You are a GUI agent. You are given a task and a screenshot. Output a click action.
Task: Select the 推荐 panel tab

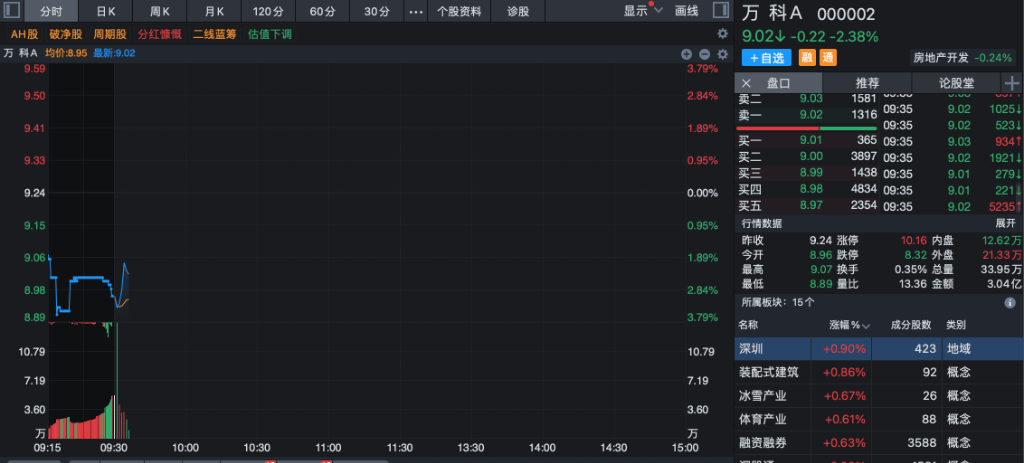click(867, 83)
